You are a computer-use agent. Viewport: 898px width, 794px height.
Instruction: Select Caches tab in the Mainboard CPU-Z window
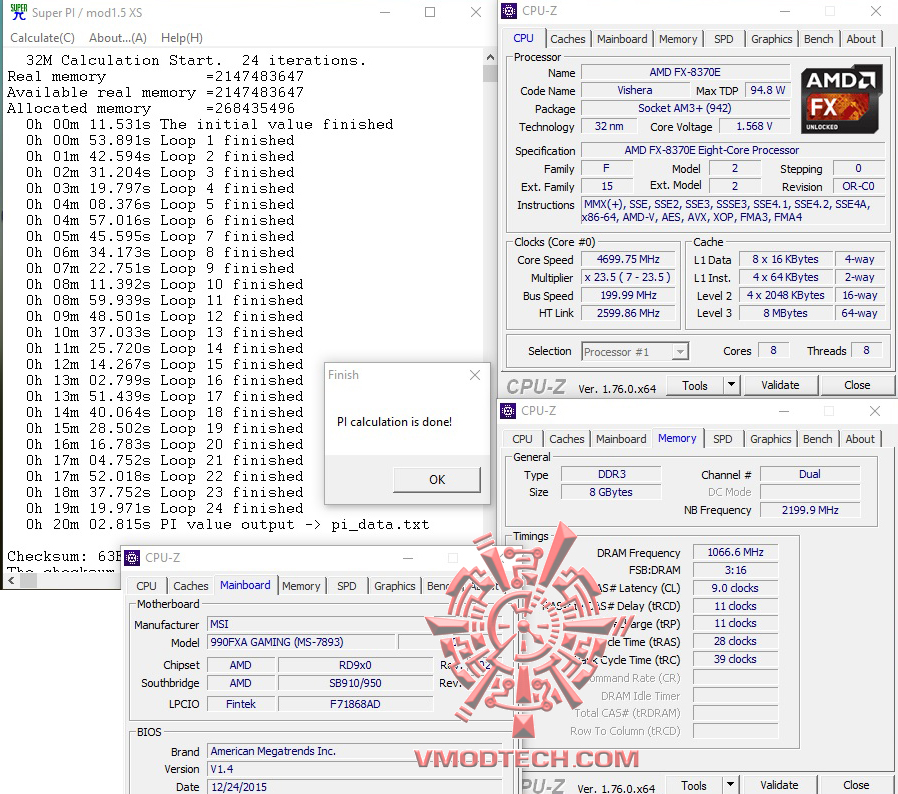pyautogui.click(x=191, y=586)
